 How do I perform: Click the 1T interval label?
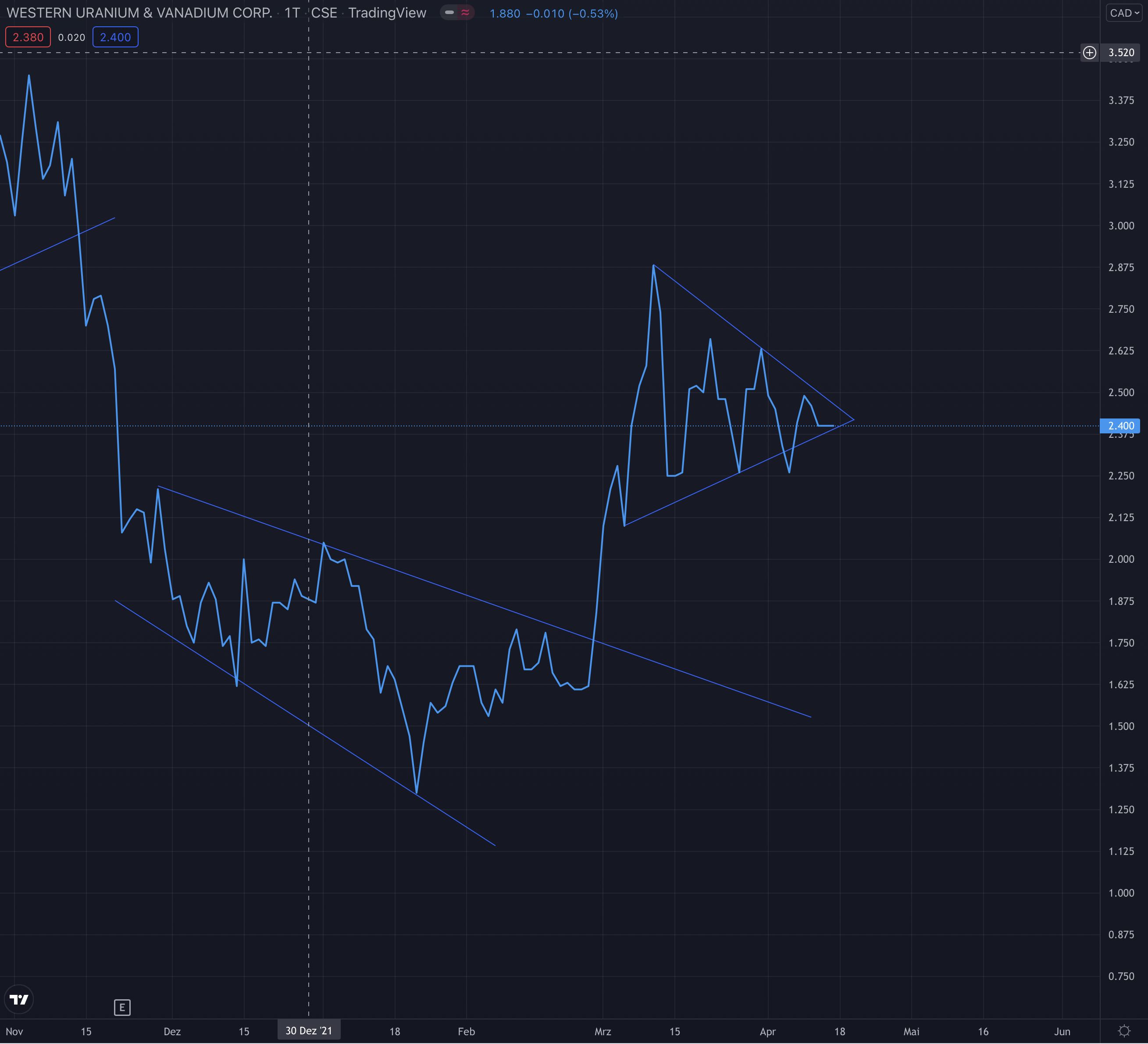pyautogui.click(x=292, y=13)
